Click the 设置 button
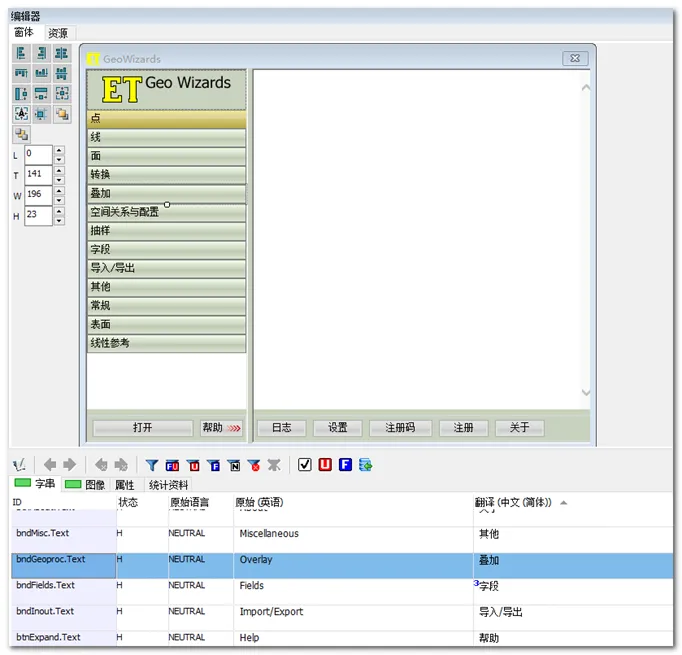 338,428
